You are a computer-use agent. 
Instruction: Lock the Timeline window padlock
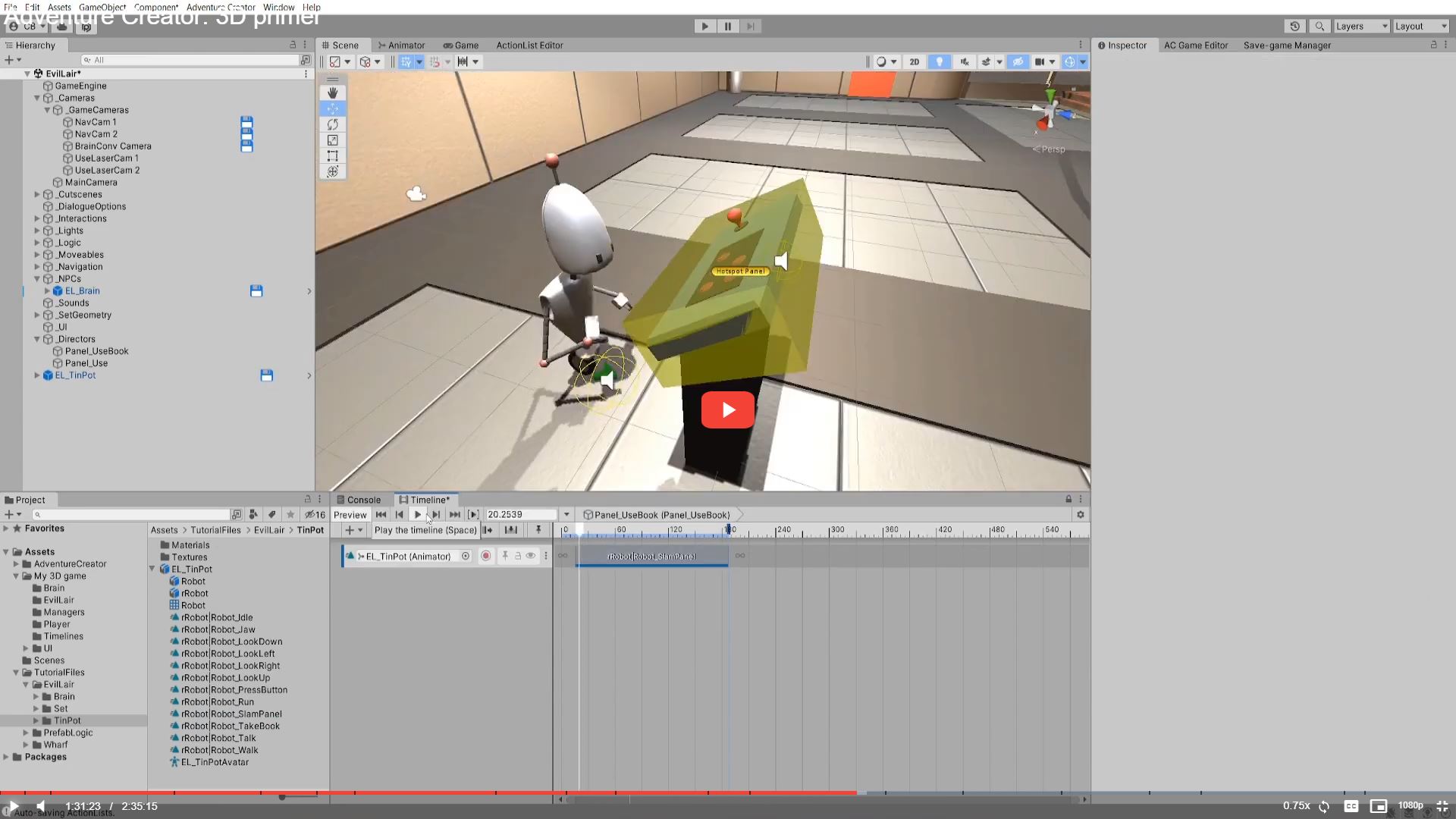pyautogui.click(x=1068, y=500)
